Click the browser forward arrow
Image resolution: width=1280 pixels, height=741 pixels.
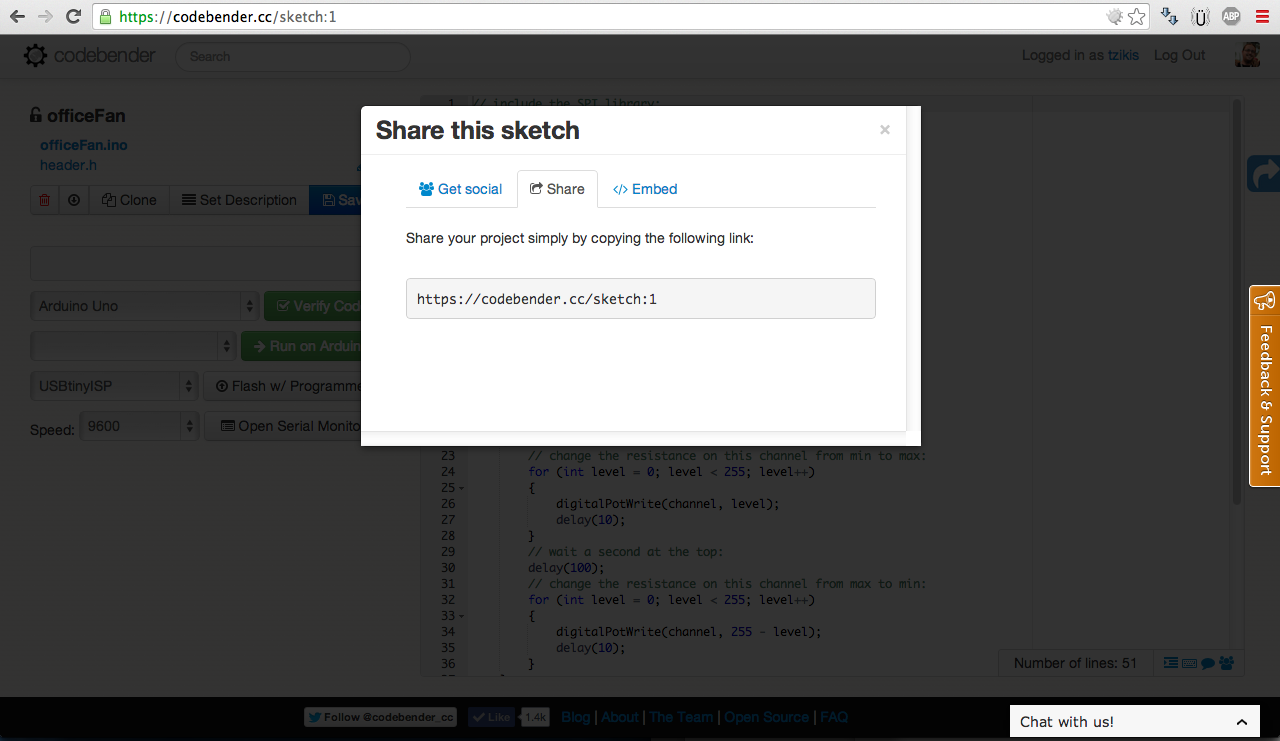coord(45,16)
